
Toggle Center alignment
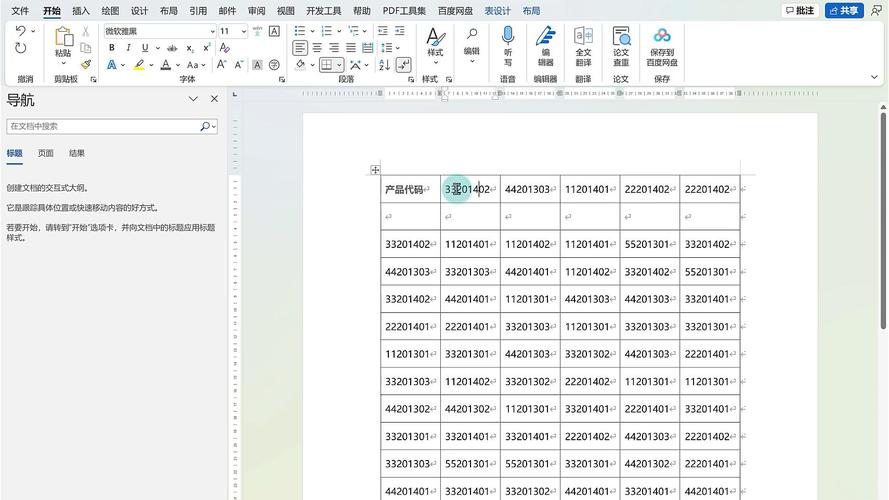(317, 48)
